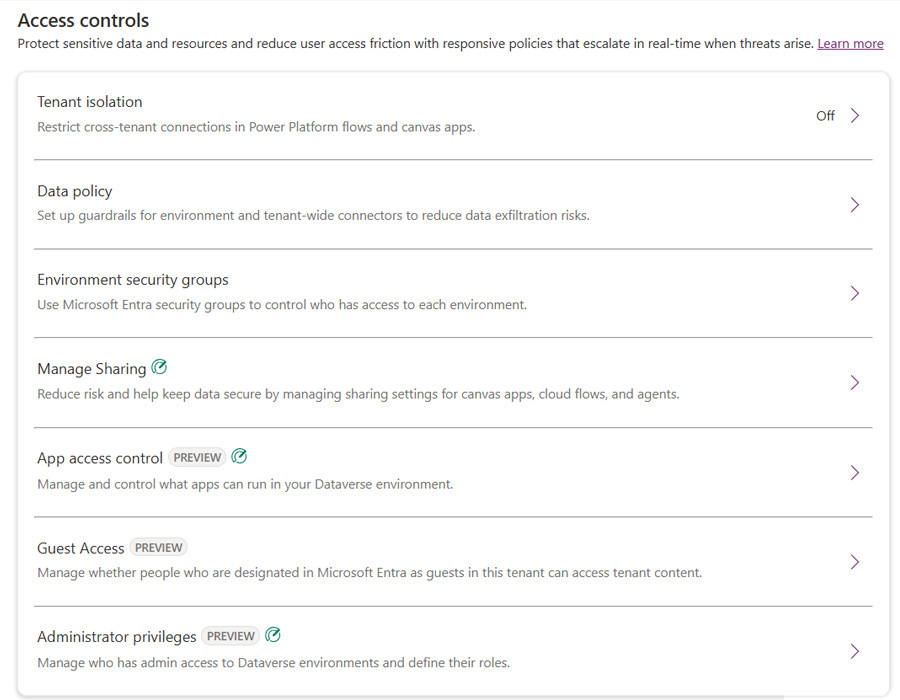Click the App access control row chevron
900x700 pixels.
855,473
